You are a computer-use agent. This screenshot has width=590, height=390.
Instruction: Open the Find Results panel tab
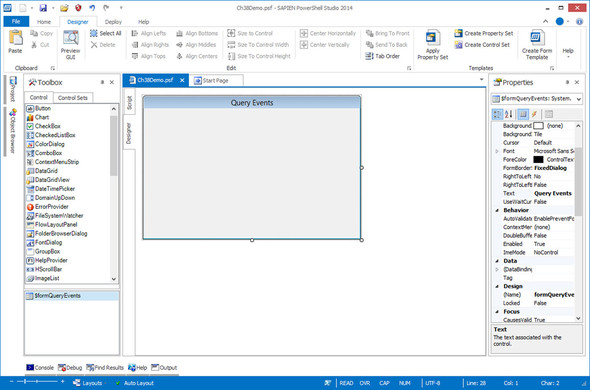click(105, 367)
